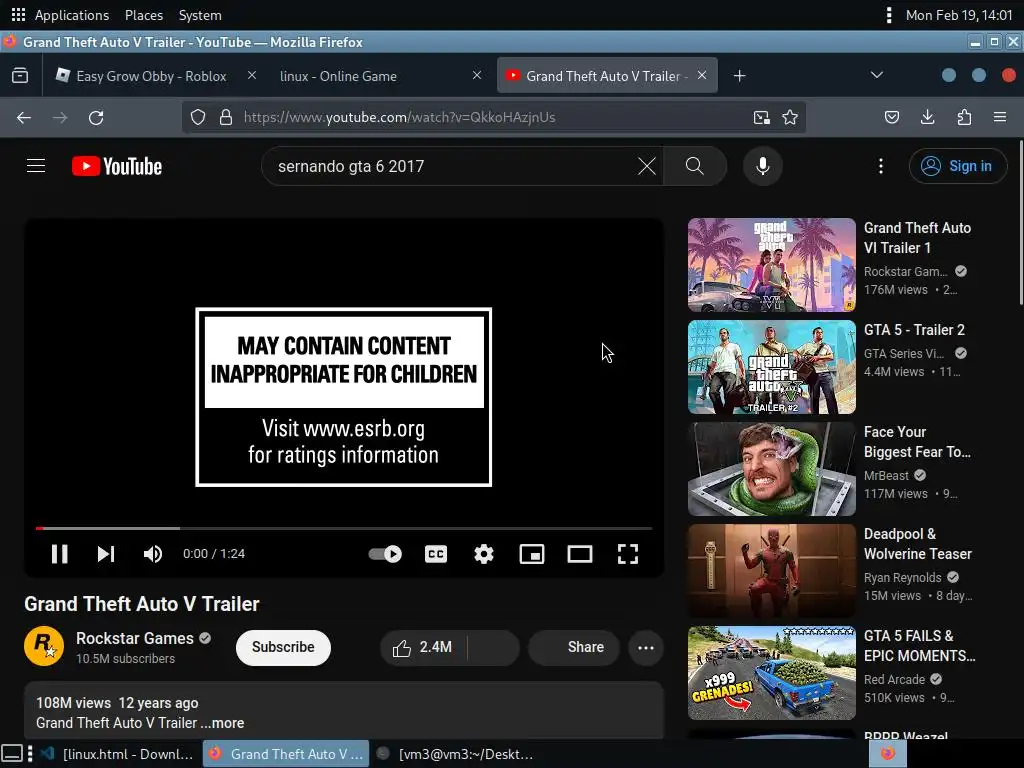Bookmark this page with star
This screenshot has height=768, width=1024.
coord(790,118)
